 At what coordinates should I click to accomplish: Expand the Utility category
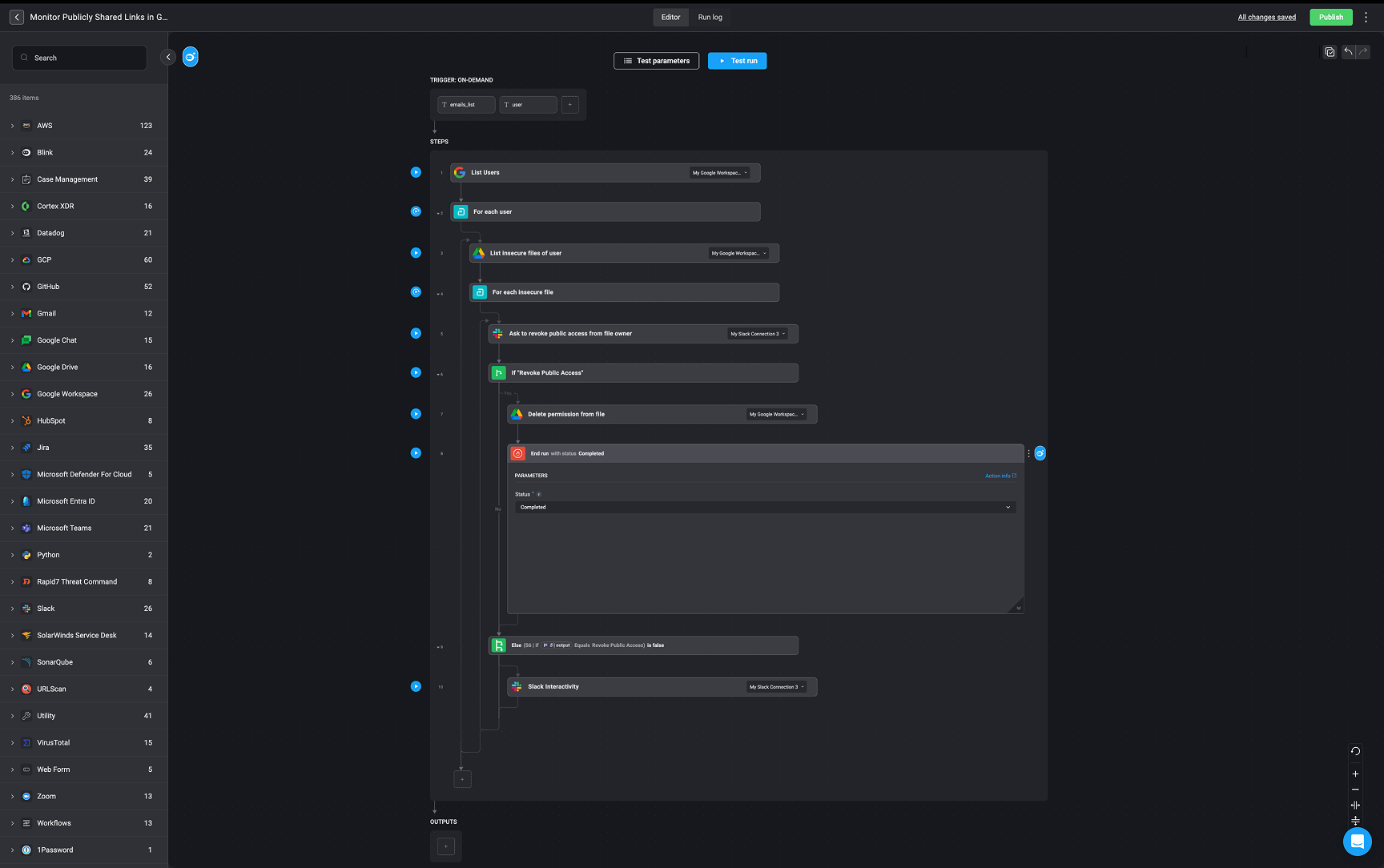click(x=13, y=716)
